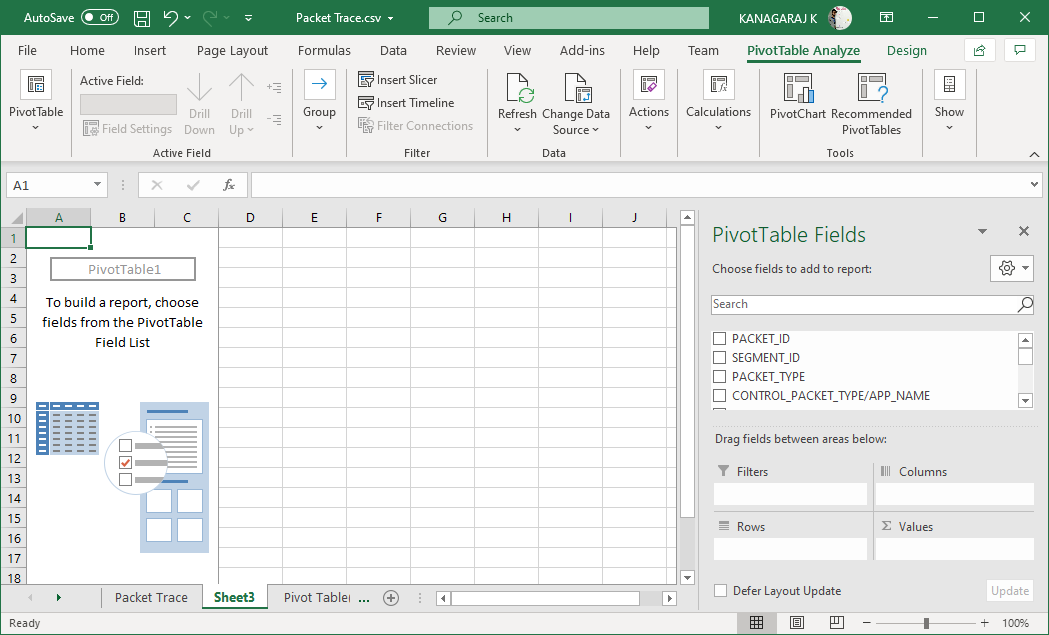
Task: Open the Name Box dropdown arrow
Action: point(97,185)
